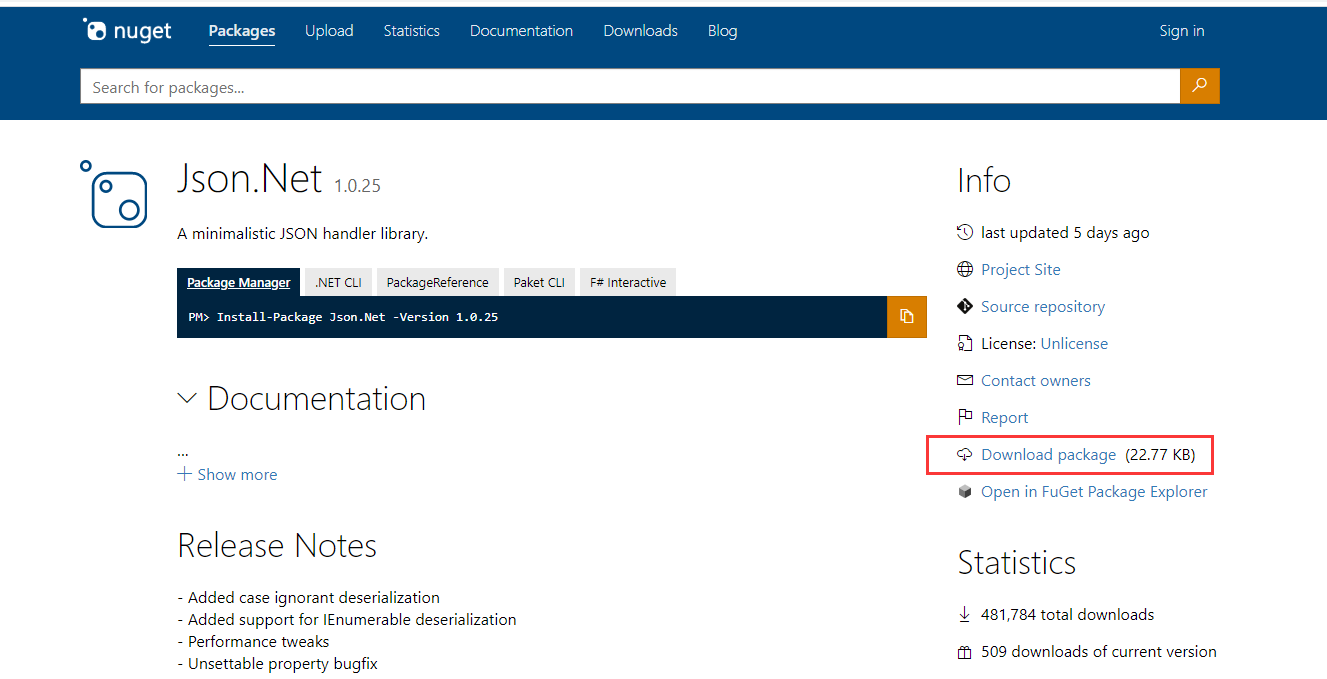The width and height of the screenshot is (1327, 679).
Task: Click the cube icon for FuGet Explorer
Action: 964,492
